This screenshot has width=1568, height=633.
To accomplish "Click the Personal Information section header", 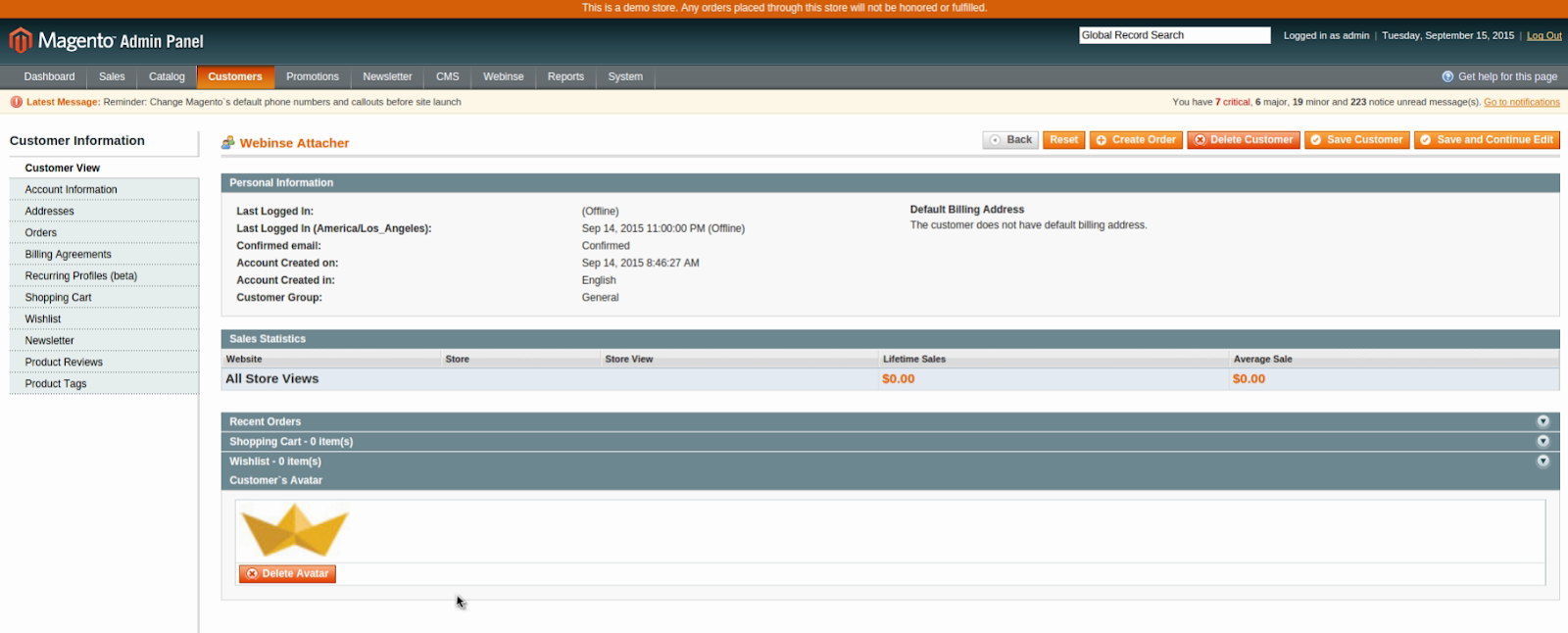I will (890, 182).
